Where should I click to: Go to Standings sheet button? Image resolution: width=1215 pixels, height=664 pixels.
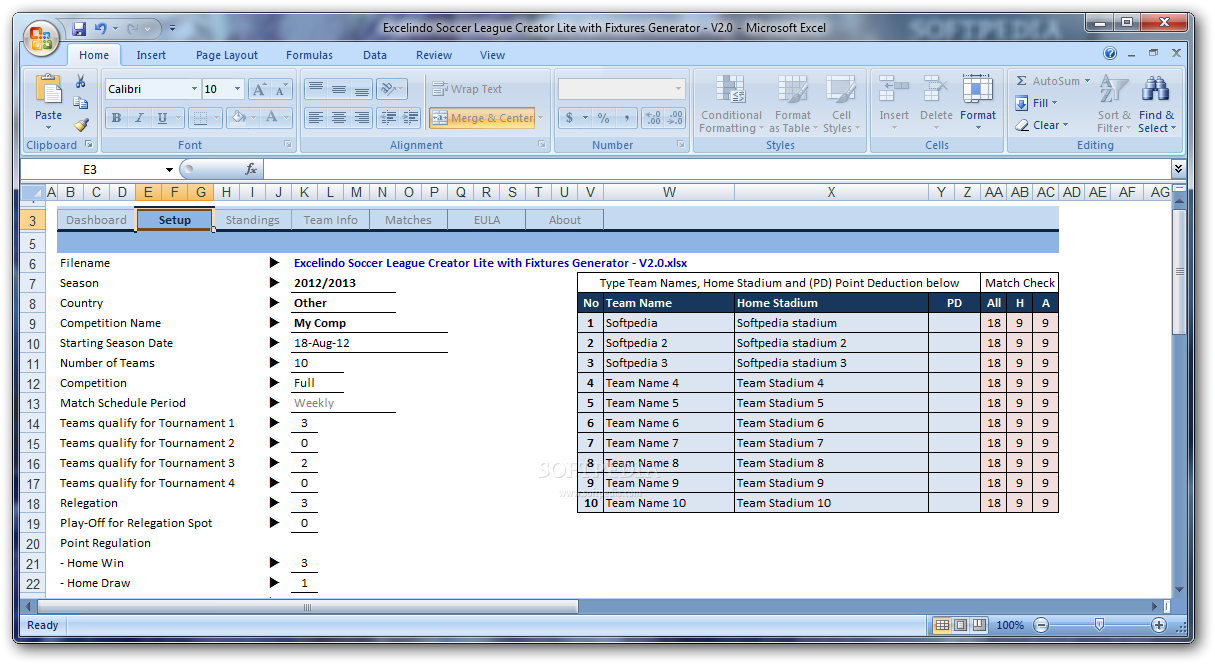tap(252, 220)
